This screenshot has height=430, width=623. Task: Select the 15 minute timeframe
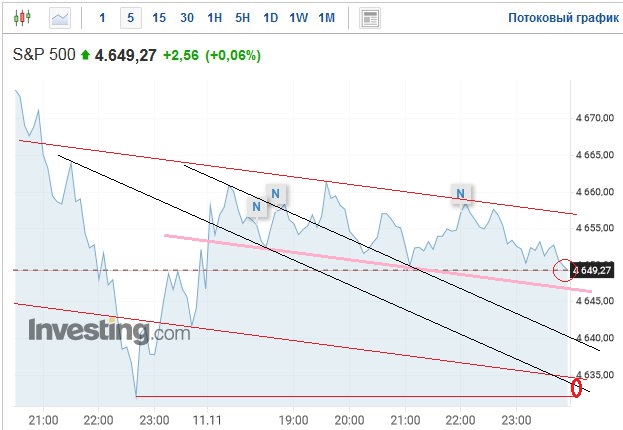click(159, 18)
